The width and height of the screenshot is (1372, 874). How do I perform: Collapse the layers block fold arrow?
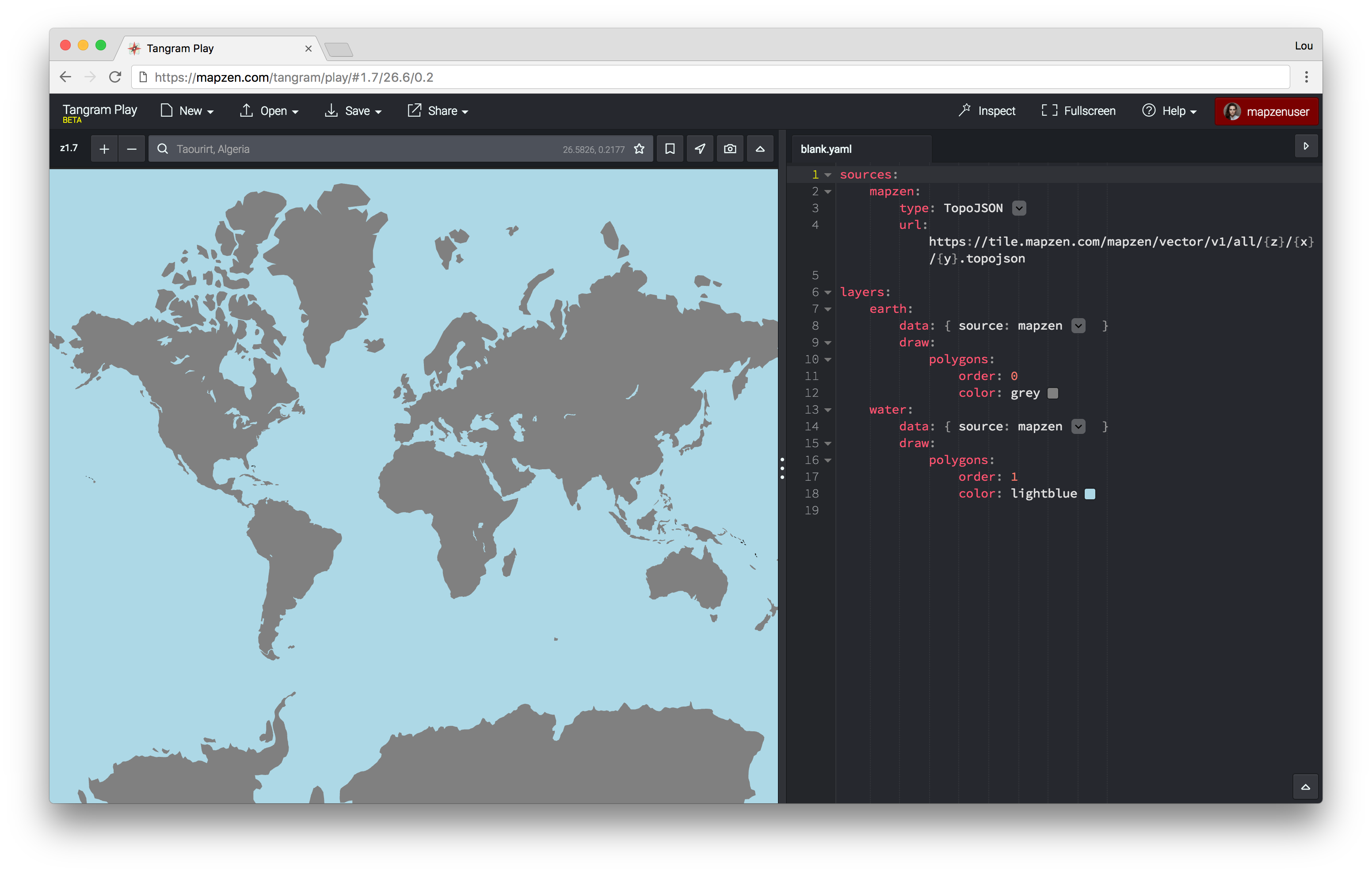click(828, 292)
